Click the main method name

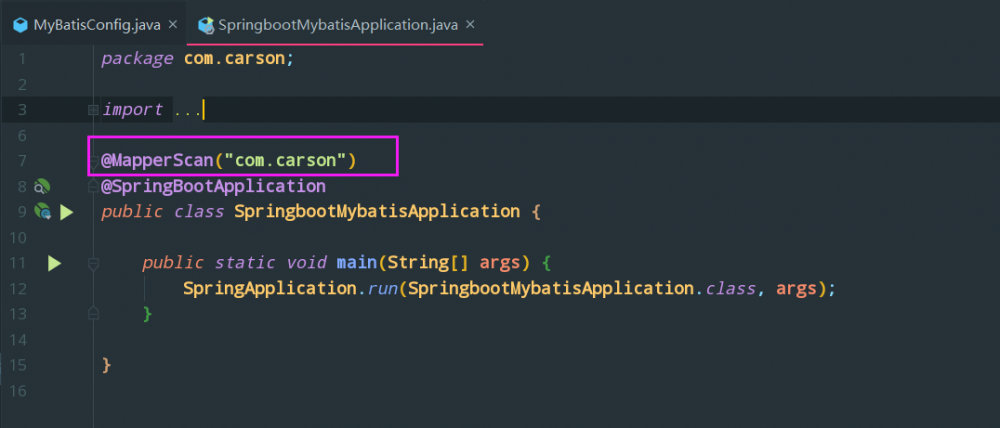[x=357, y=263]
